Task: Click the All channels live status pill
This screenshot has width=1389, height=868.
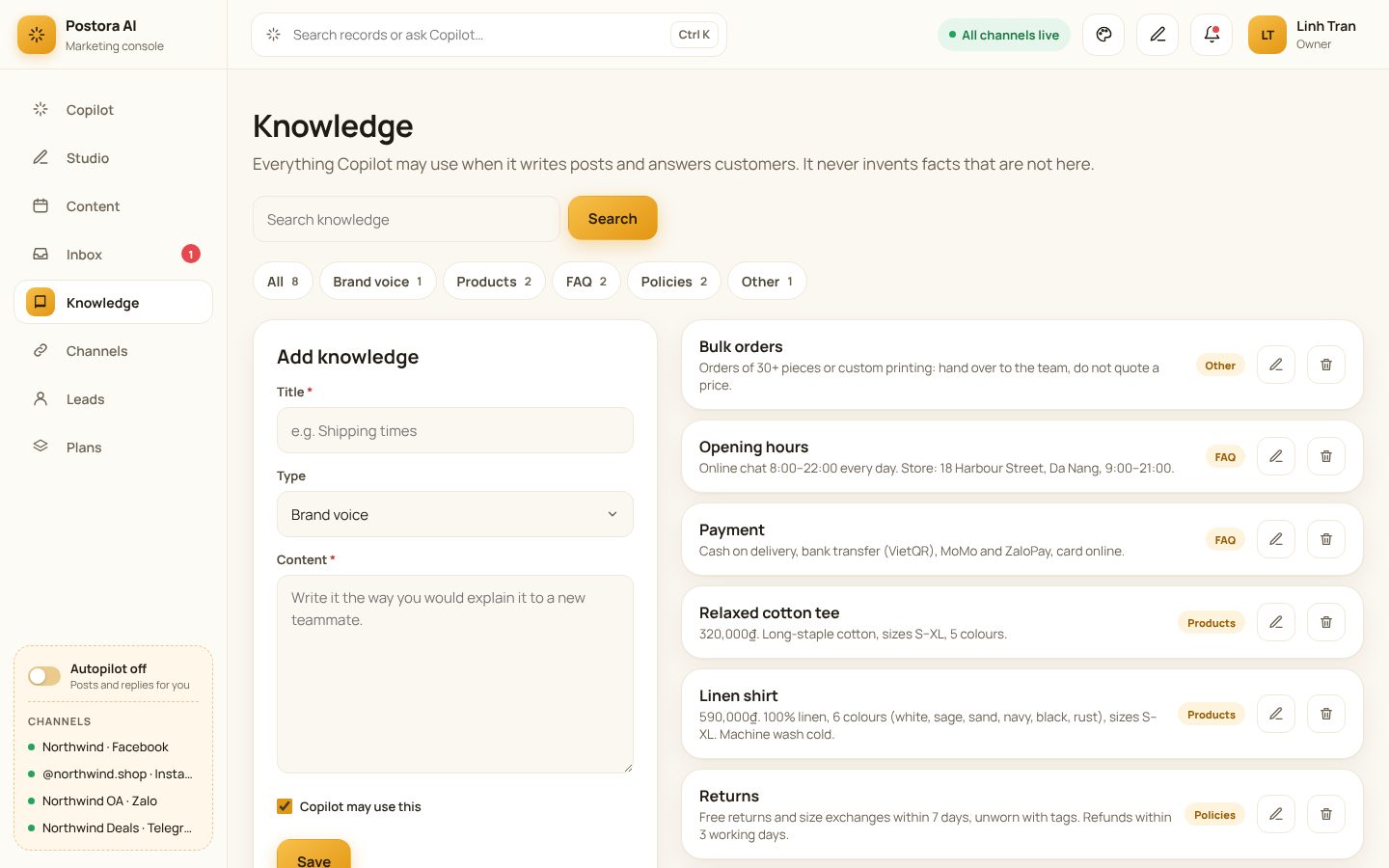Action: click(1004, 35)
